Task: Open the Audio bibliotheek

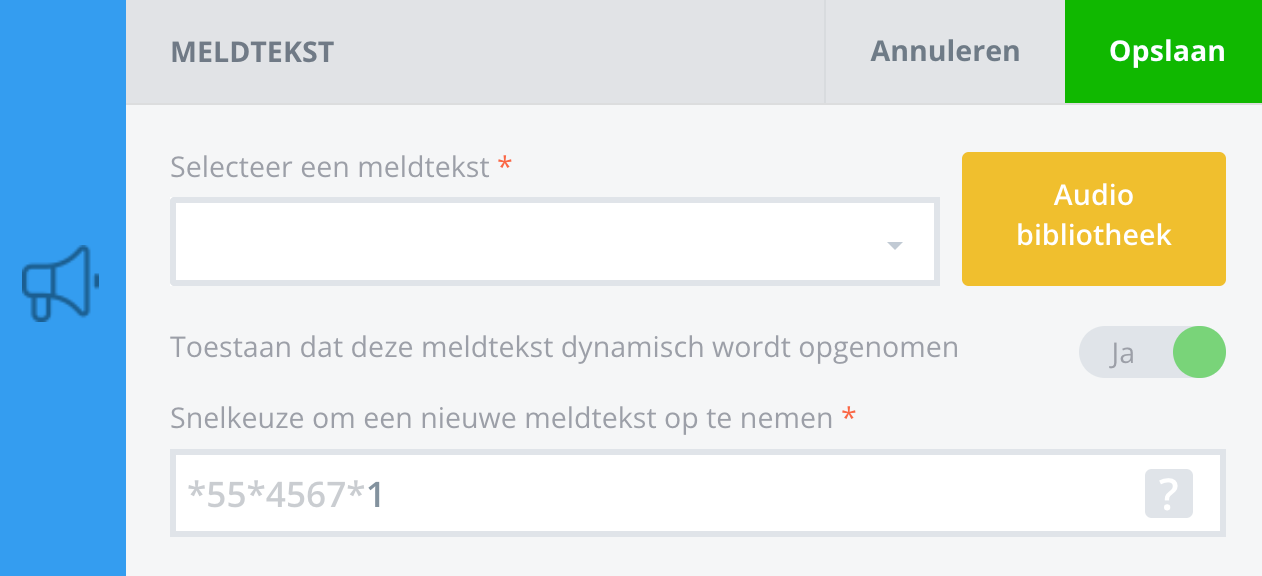Action: [x=1093, y=219]
